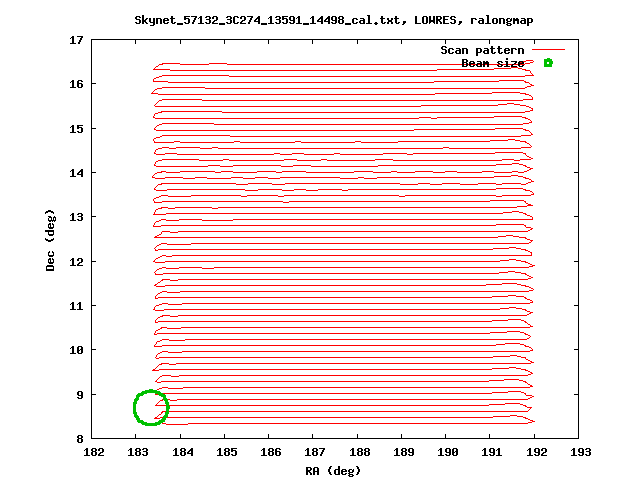Screen dimensions: 640x480
Task: Click the RA axis tick label 182
Action: [x=94, y=452]
